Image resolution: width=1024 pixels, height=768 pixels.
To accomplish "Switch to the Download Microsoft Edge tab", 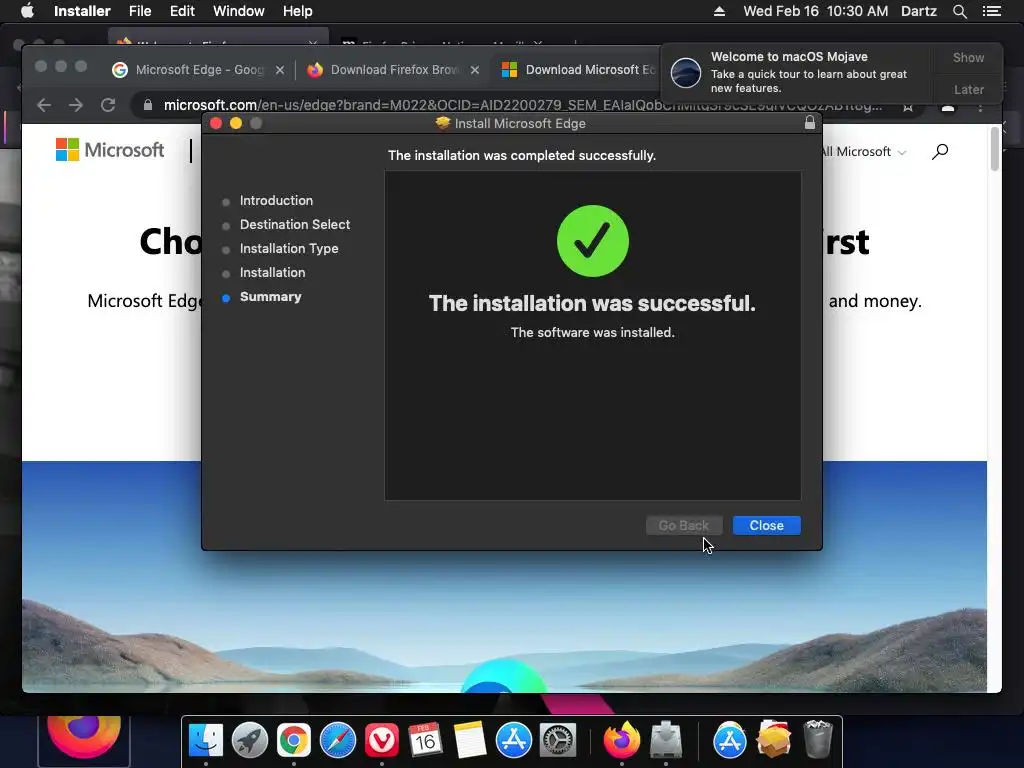I will 579,70.
